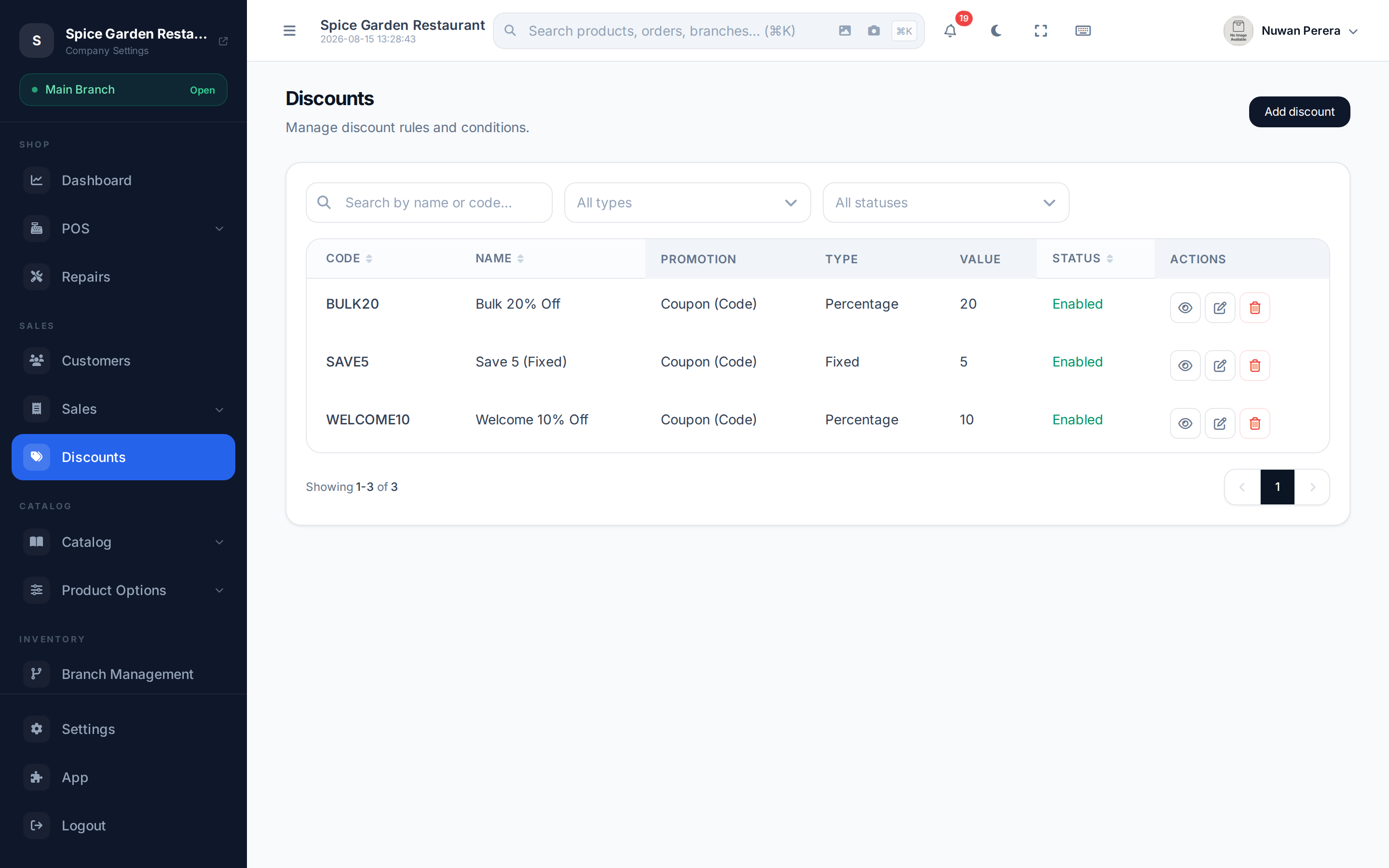Viewport: 1389px width, 868px height.
Task: Open keyboard shortcuts icon
Action: point(1082,30)
